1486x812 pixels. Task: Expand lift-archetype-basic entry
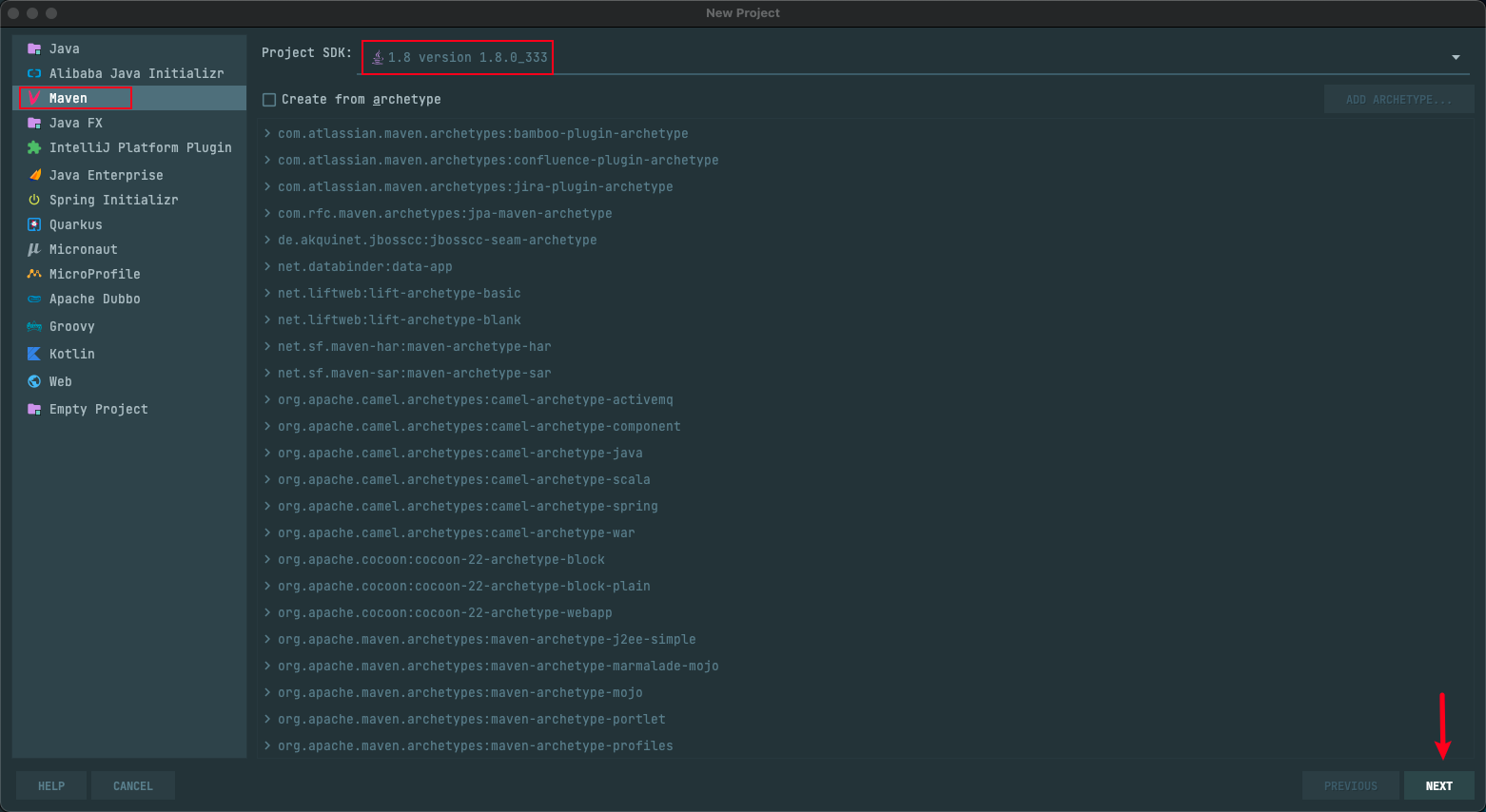pos(267,293)
